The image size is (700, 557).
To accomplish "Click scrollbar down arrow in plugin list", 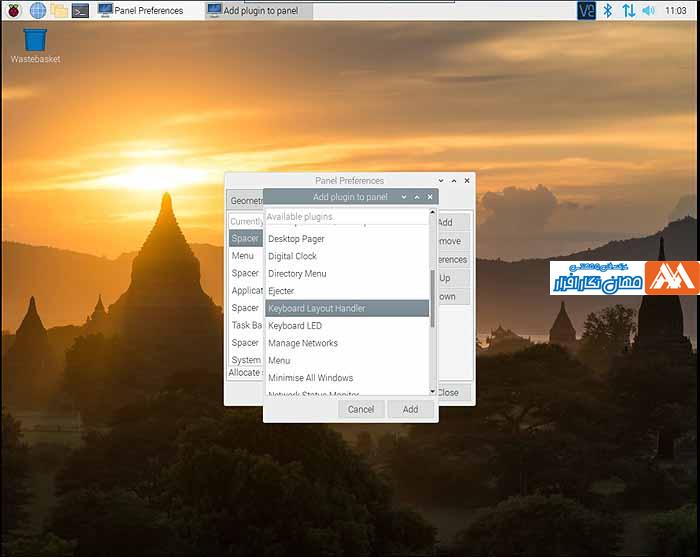I will click(432, 391).
